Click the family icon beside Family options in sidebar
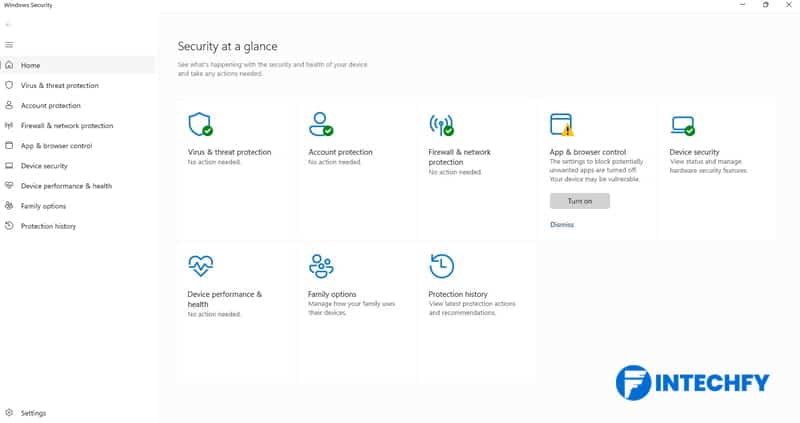Image resolution: width=800 pixels, height=423 pixels. pyautogui.click(x=9, y=206)
